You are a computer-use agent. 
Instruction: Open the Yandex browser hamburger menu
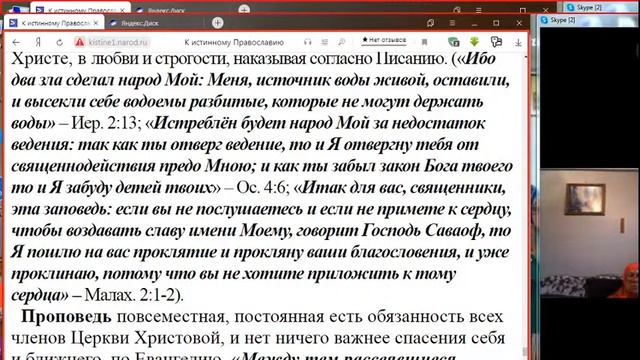click(x=452, y=23)
